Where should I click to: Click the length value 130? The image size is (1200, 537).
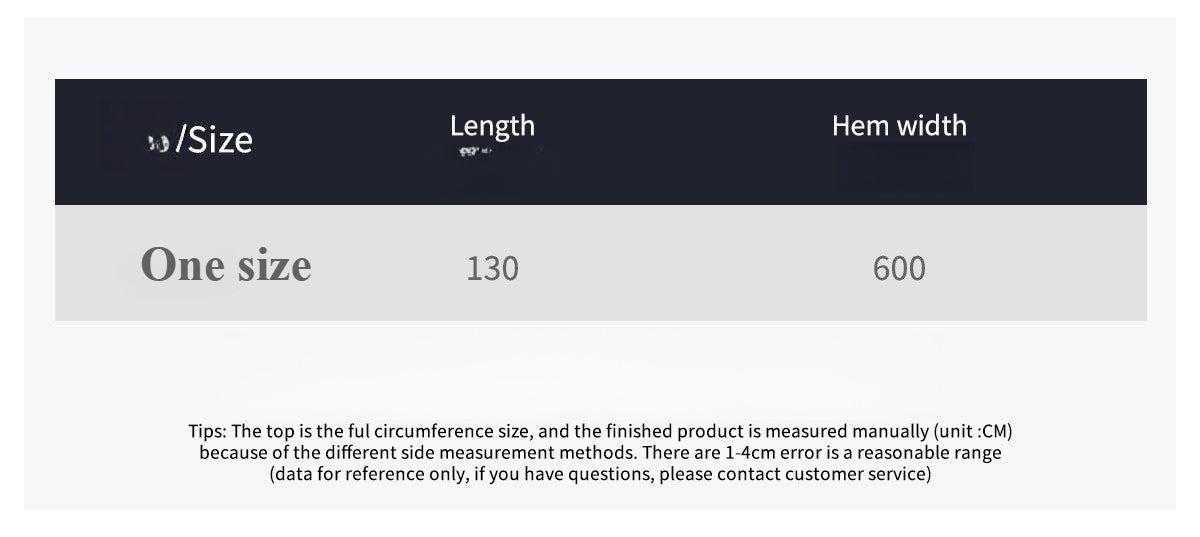click(x=492, y=268)
